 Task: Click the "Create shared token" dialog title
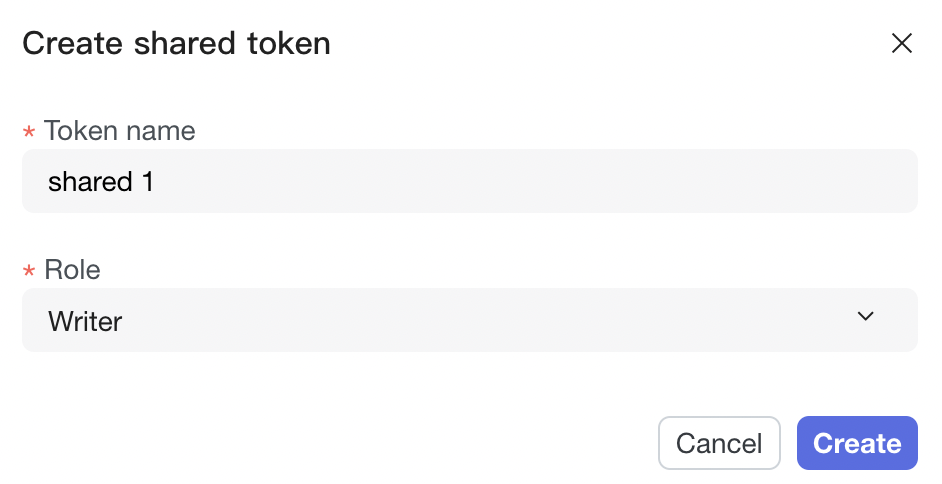click(x=176, y=44)
